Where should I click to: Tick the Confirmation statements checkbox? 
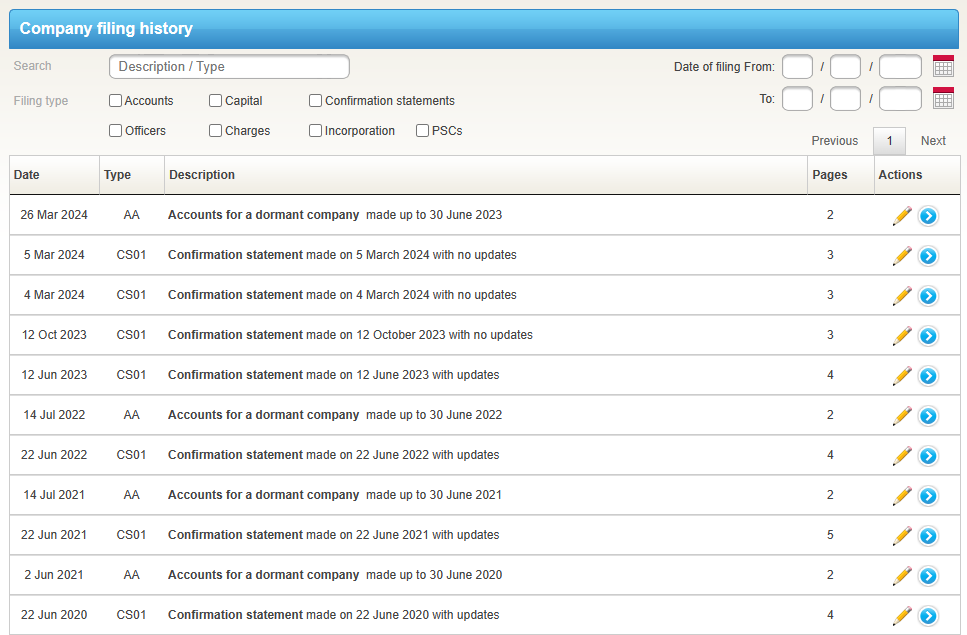click(x=316, y=101)
